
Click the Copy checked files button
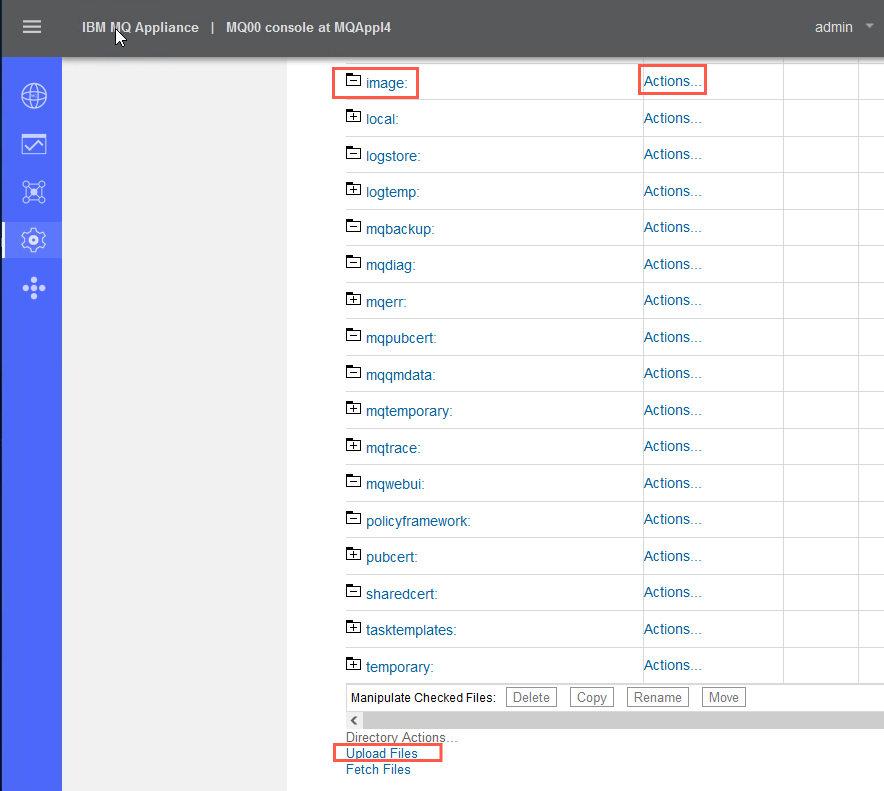(591, 697)
